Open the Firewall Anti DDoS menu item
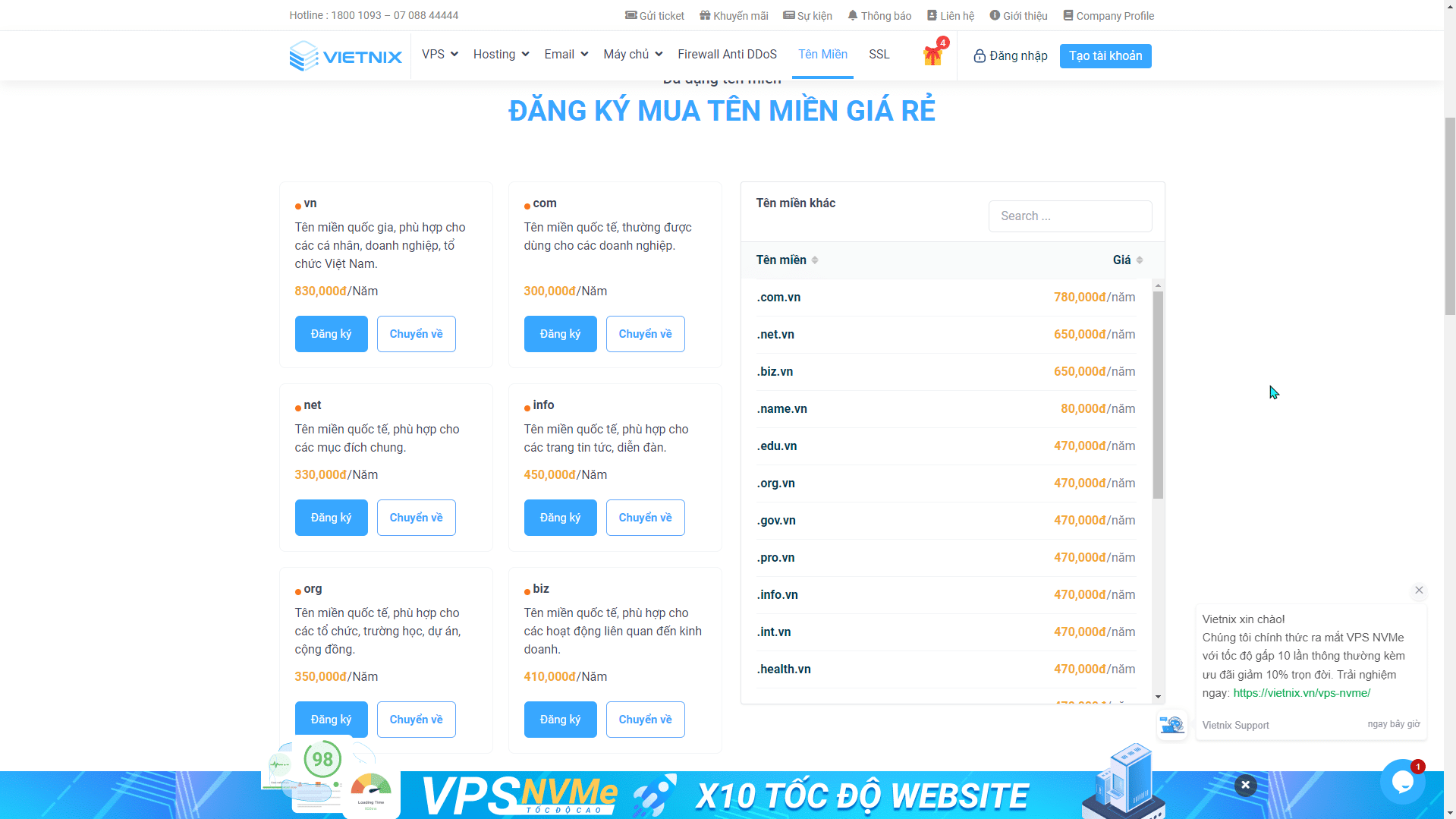Viewport: 1456px width, 819px height. 727,54
